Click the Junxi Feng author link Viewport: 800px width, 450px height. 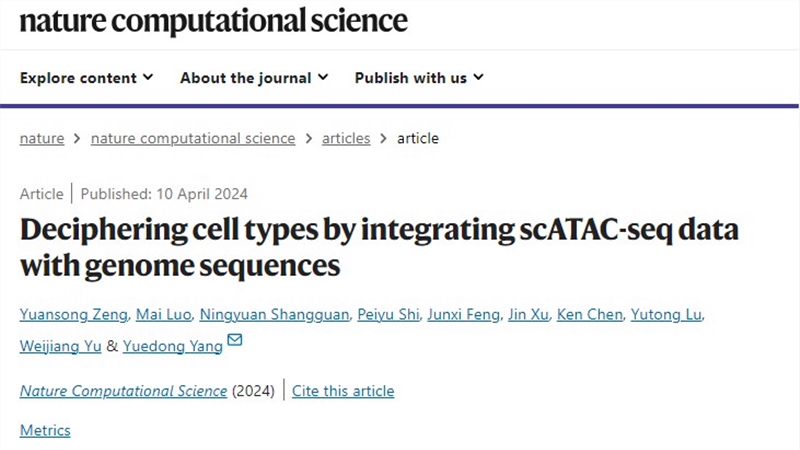pos(463,315)
